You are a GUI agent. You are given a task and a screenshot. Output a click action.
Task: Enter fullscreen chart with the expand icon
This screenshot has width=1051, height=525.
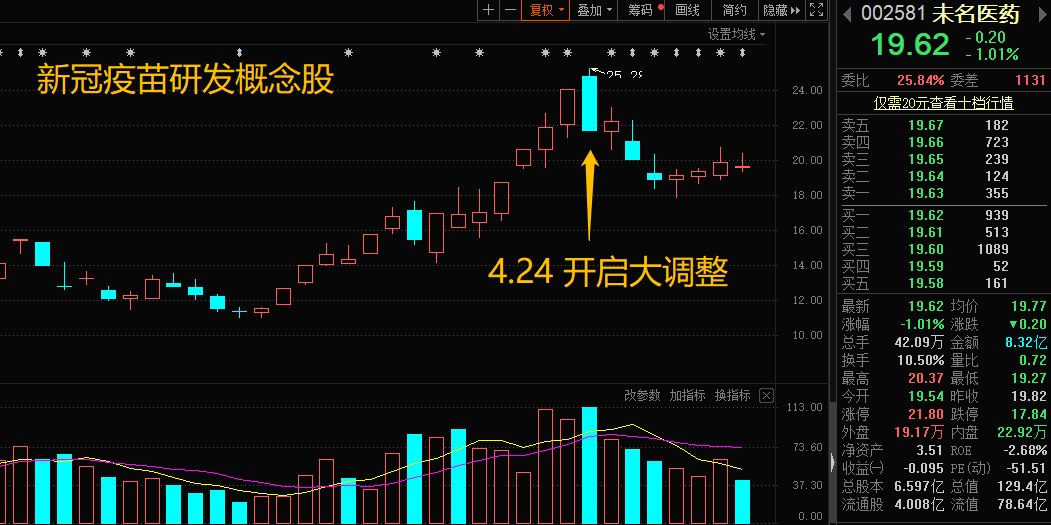click(816, 10)
